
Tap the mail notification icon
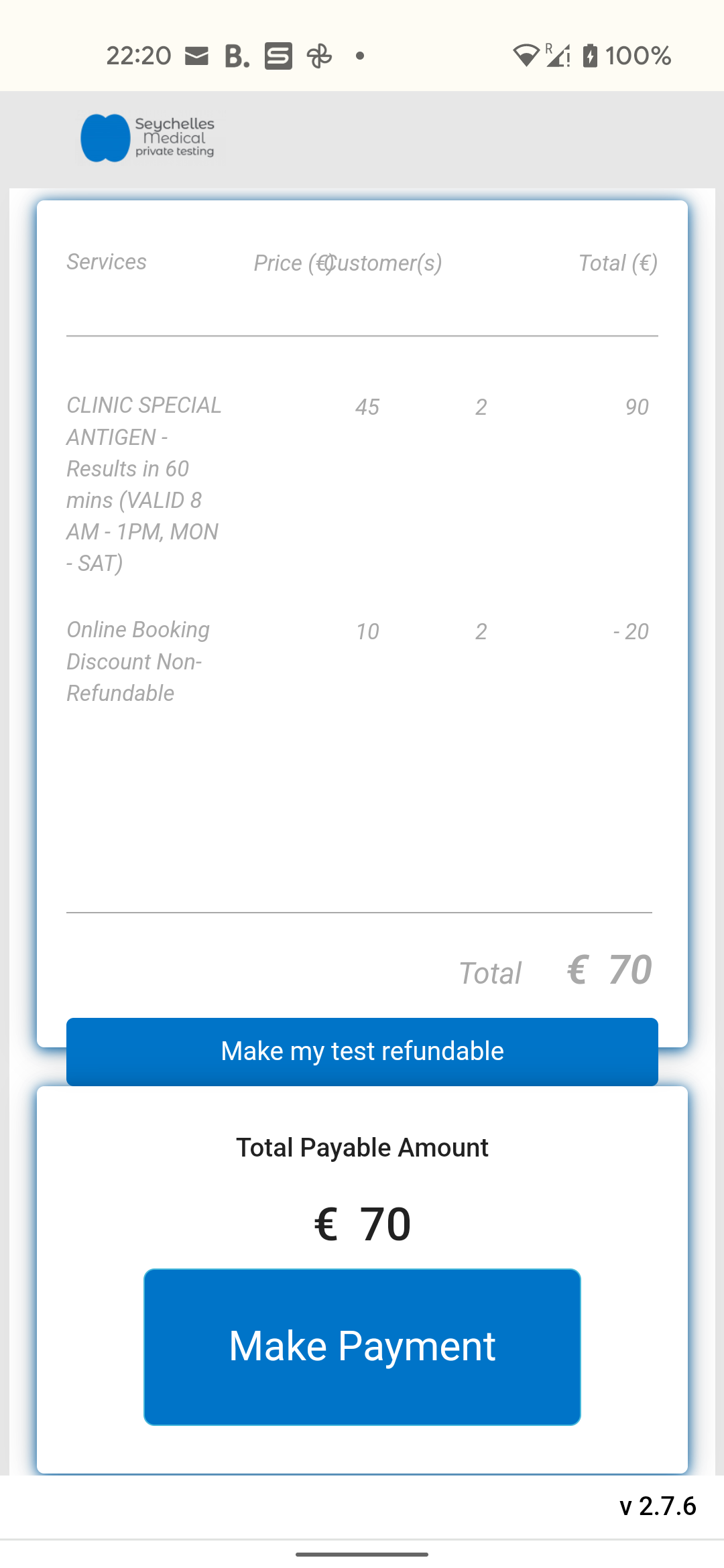point(196,56)
